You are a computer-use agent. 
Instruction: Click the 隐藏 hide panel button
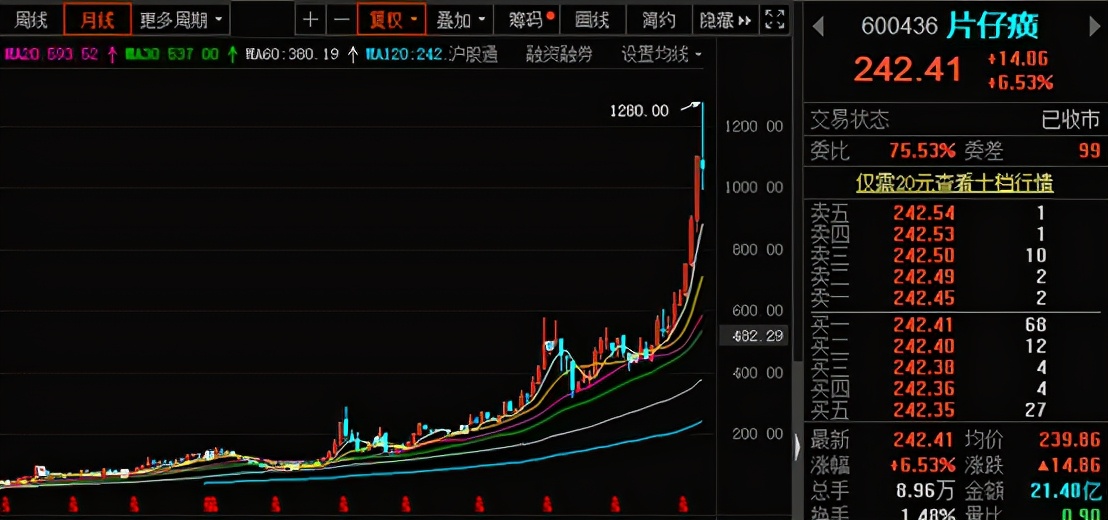725,20
